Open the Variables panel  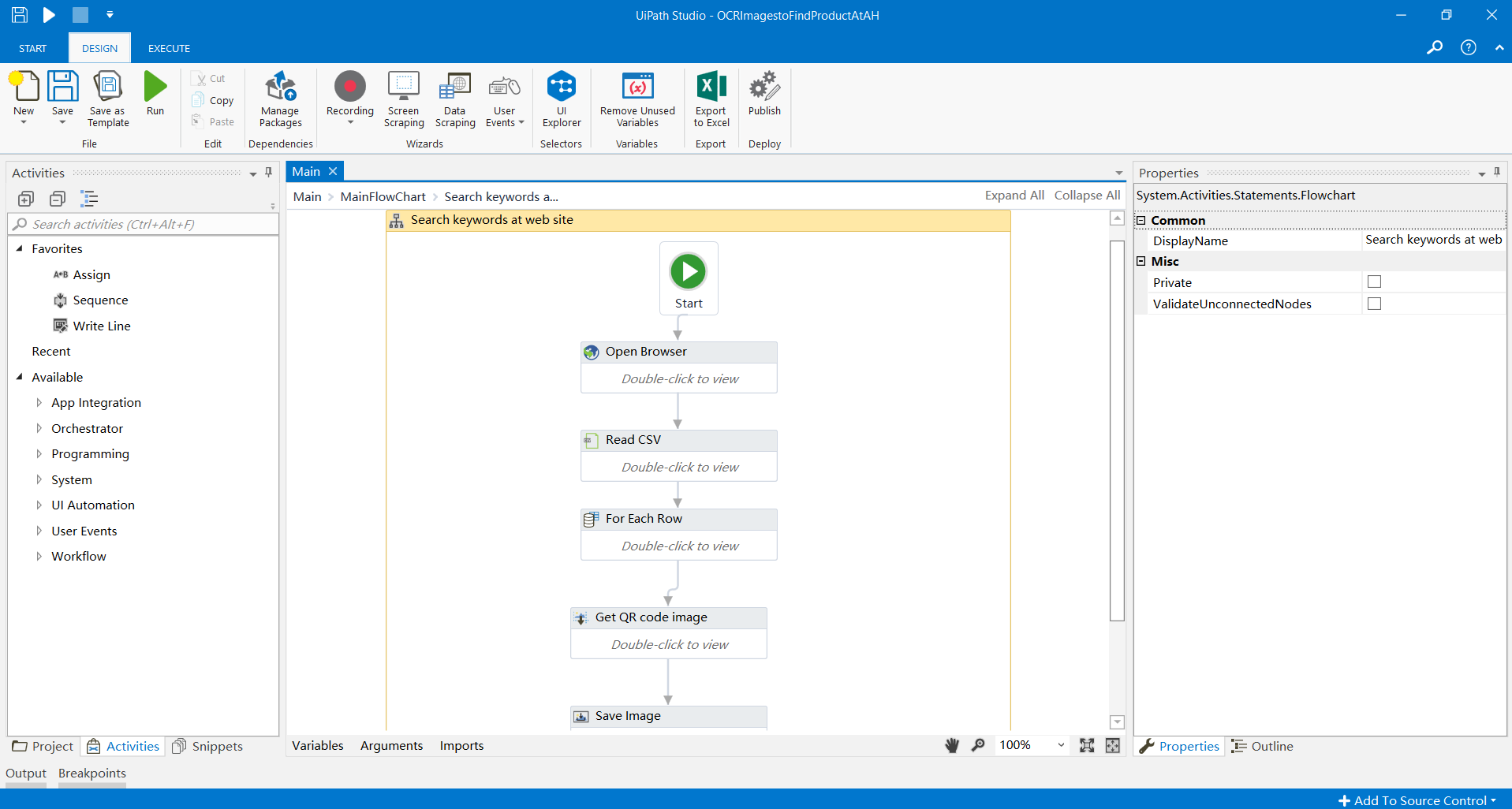318,745
